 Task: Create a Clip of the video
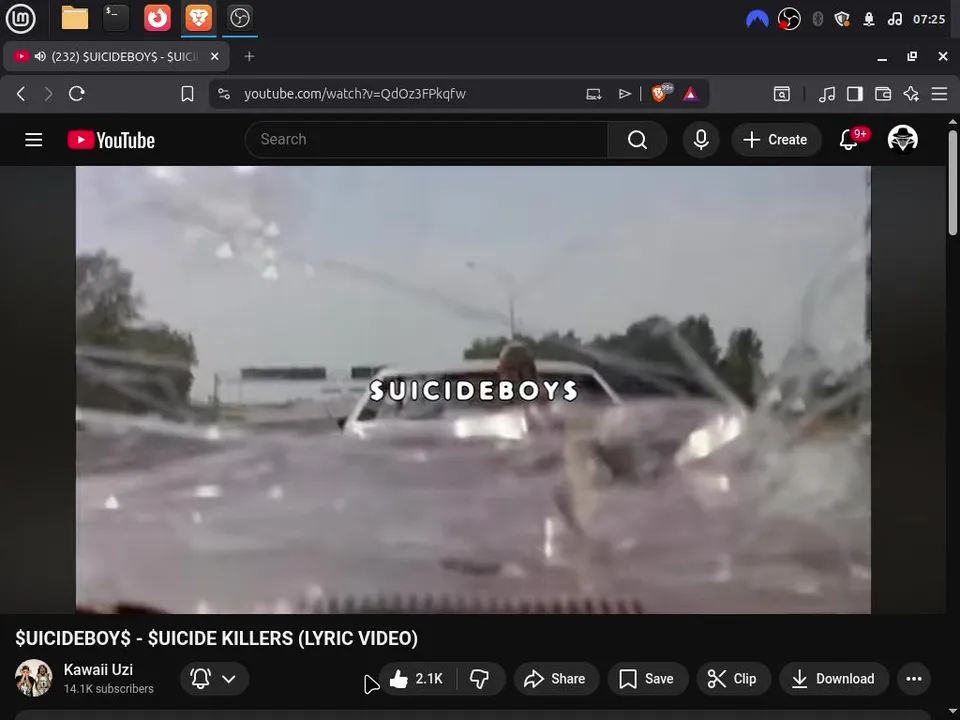[733, 678]
